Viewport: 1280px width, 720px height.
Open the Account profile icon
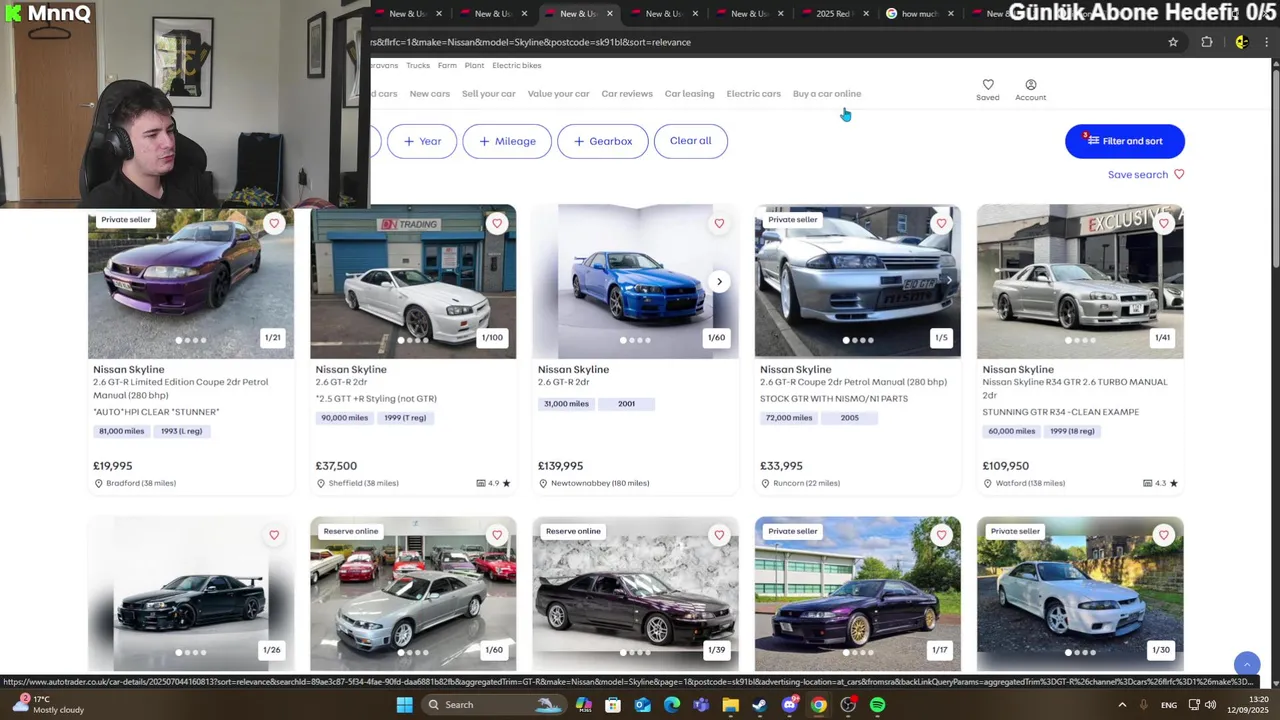coord(1030,89)
